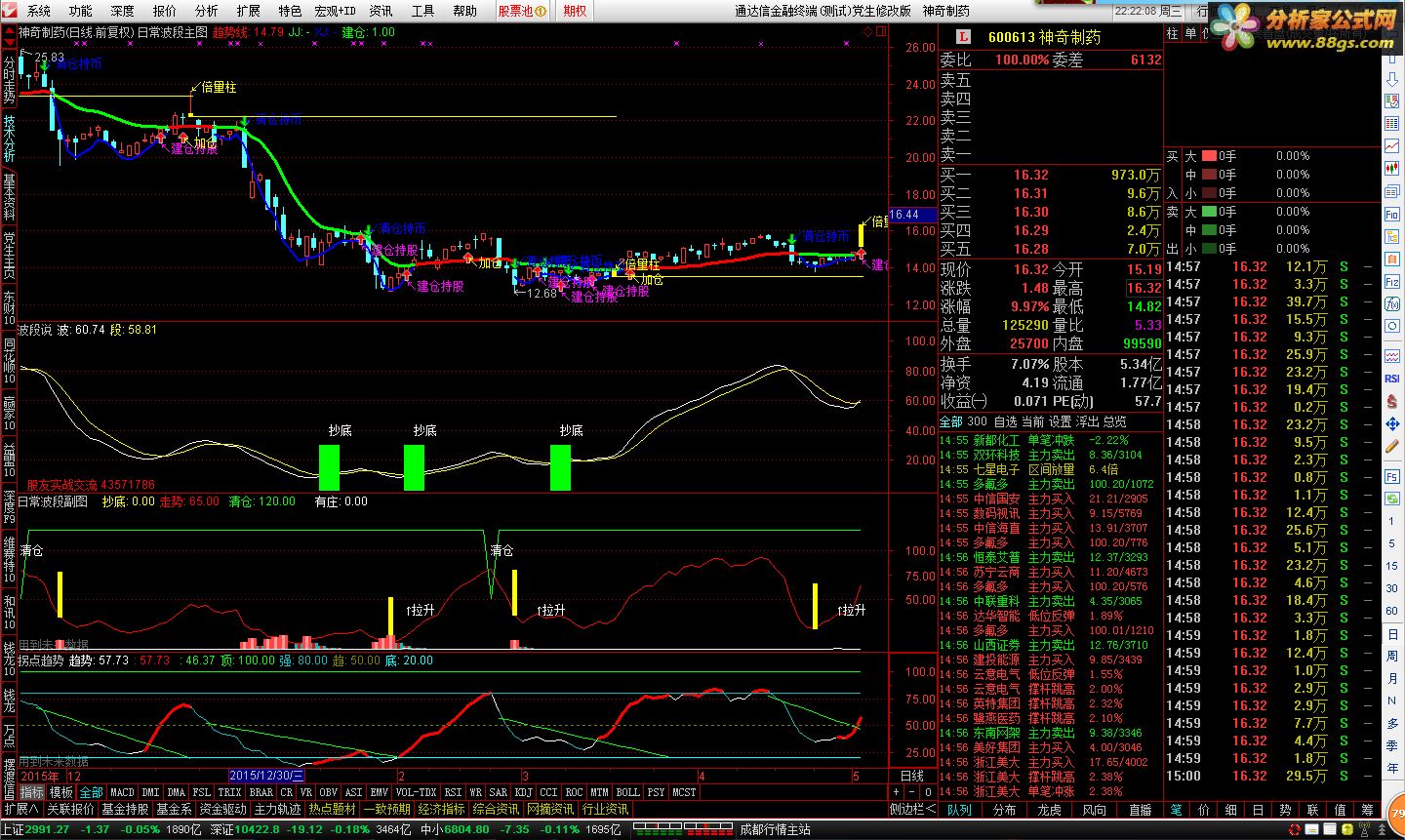The height and width of the screenshot is (840, 1405).
Task: Open the 主力轨迹 button
Action: click(278, 809)
